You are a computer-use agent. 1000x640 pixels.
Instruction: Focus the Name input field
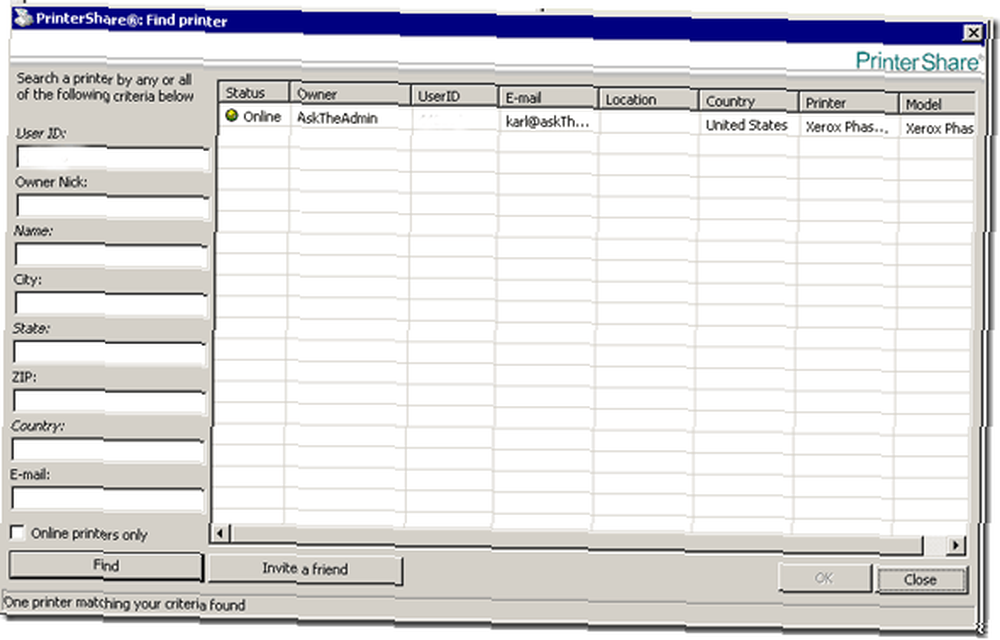click(111, 256)
